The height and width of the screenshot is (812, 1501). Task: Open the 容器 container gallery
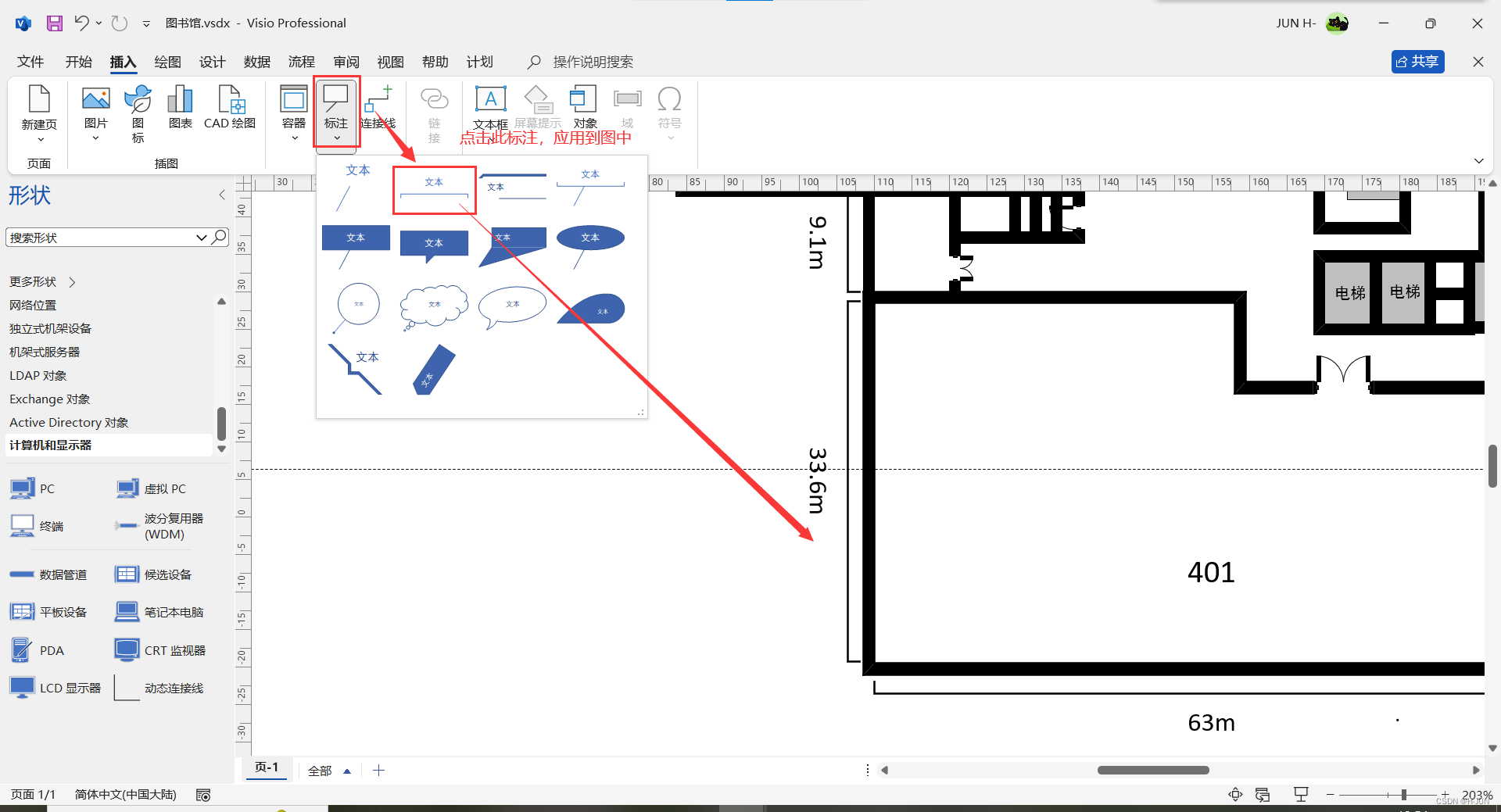(x=294, y=113)
